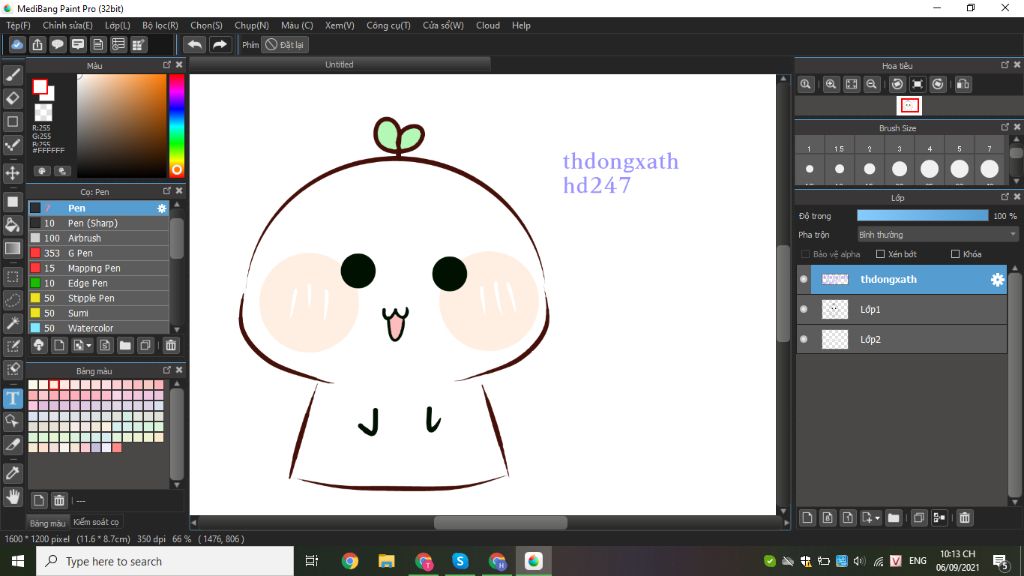The height and width of the screenshot is (576, 1024).
Task: Hide the Lớp2 layer
Action: pyautogui.click(x=804, y=340)
